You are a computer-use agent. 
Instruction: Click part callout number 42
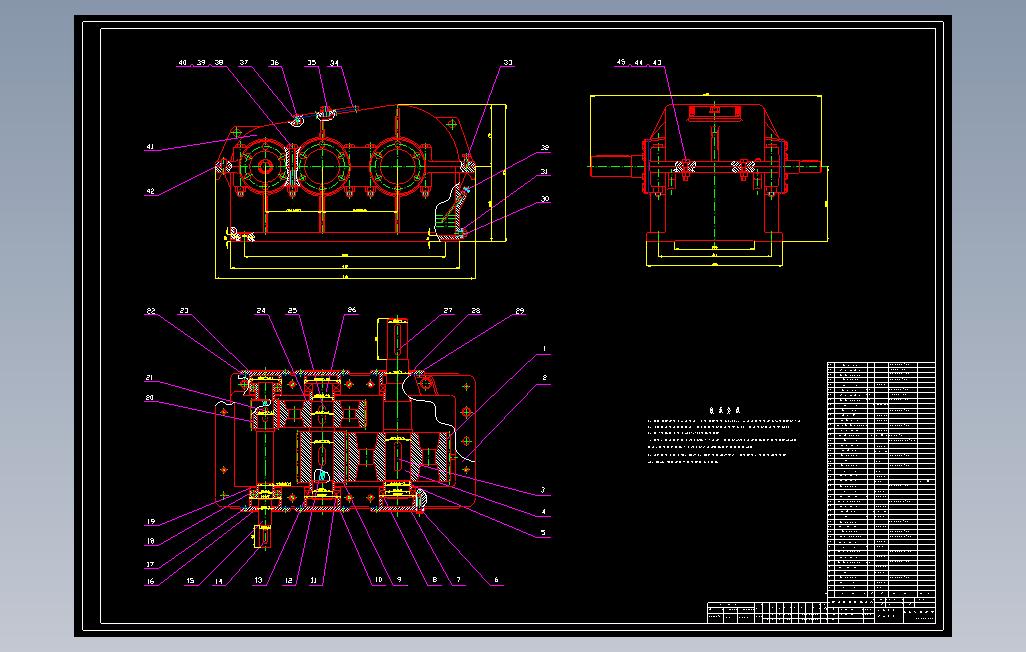[150, 192]
